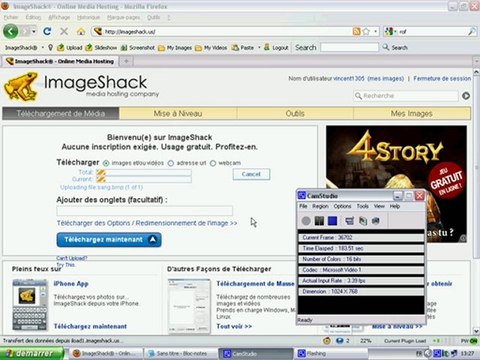Open CamStudio File menu
Image resolution: width=480 pixels, height=360 pixels.
click(x=303, y=206)
